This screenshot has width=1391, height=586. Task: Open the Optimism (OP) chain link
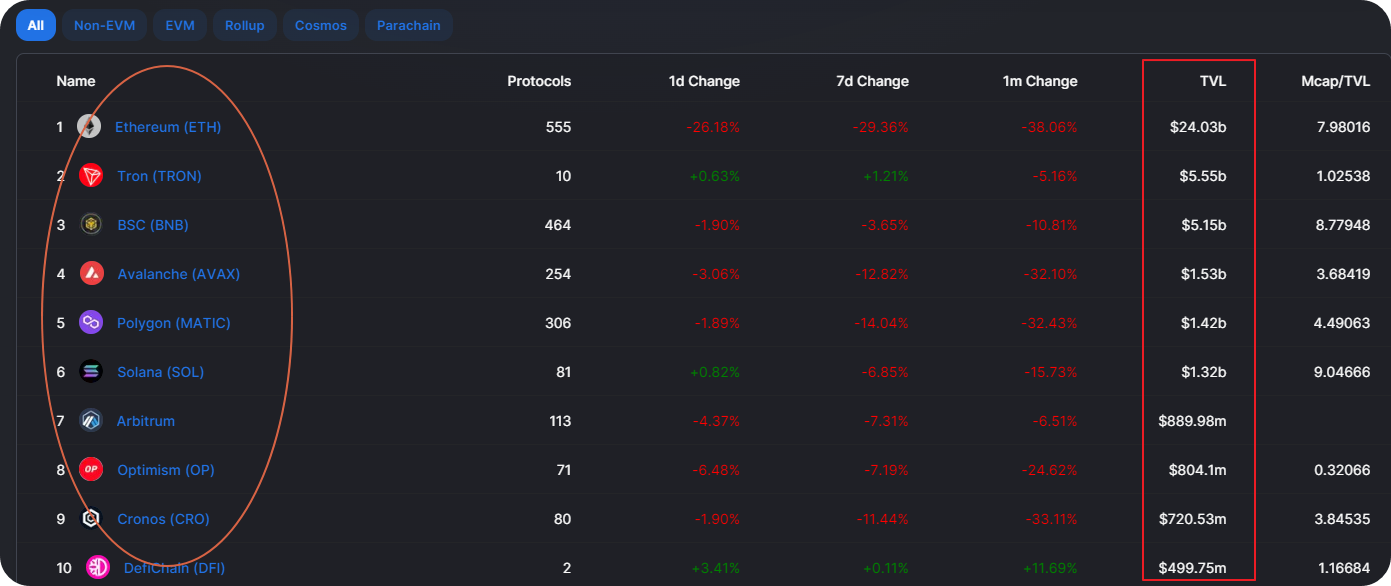pos(166,470)
